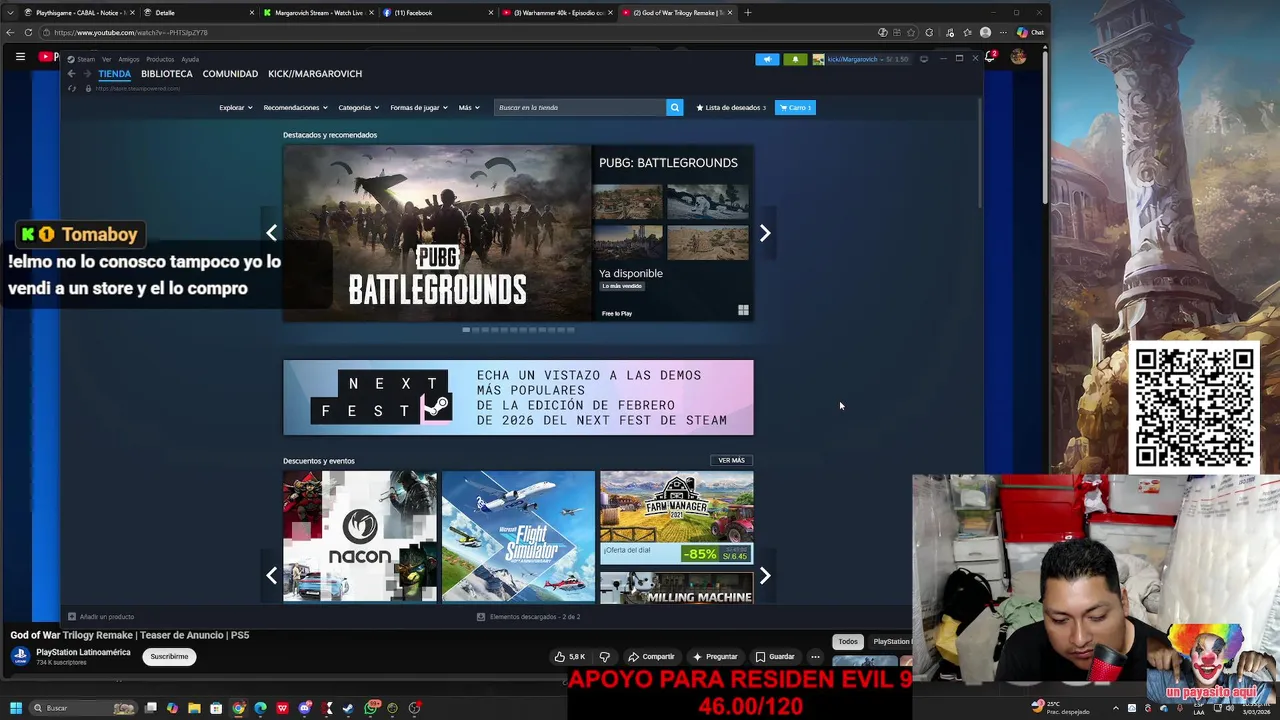Open Farm Manager 2021 daily deal
Image resolution: width=1280 pixels, height=720 pixels.
pyautogui.click(x=677, y=518)
